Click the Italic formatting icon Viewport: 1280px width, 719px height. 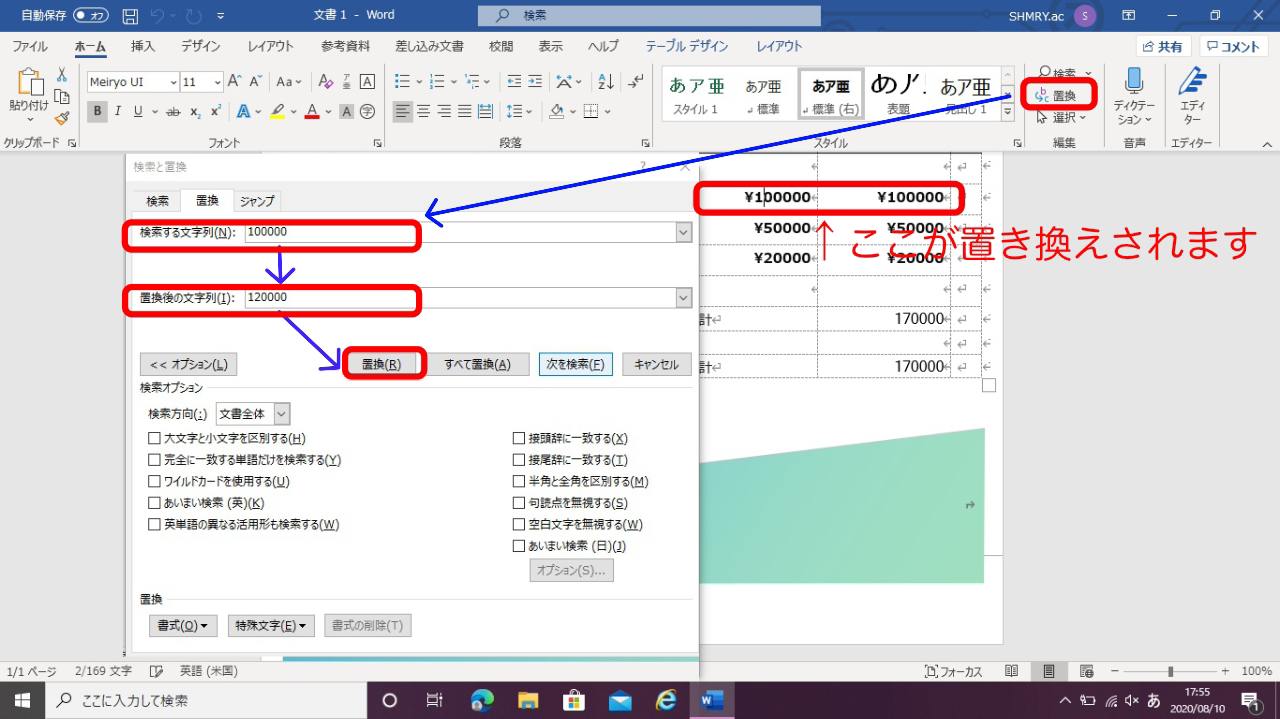[118, 112]
